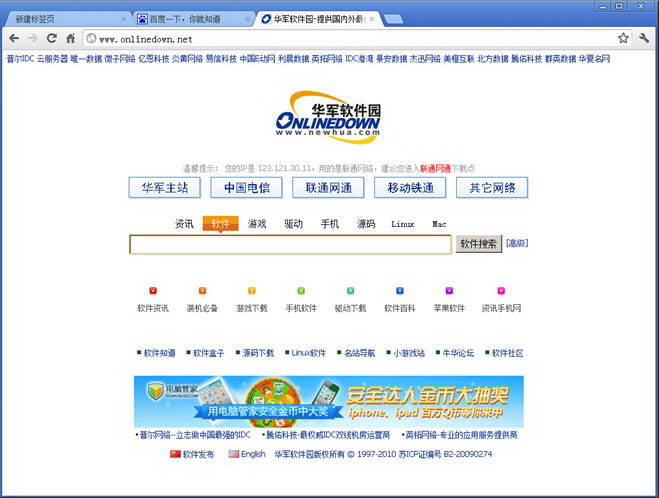Screen dimensions: 659x498
Task: Open the 北方数据 top sponsor link
Action: click(493, 59)
